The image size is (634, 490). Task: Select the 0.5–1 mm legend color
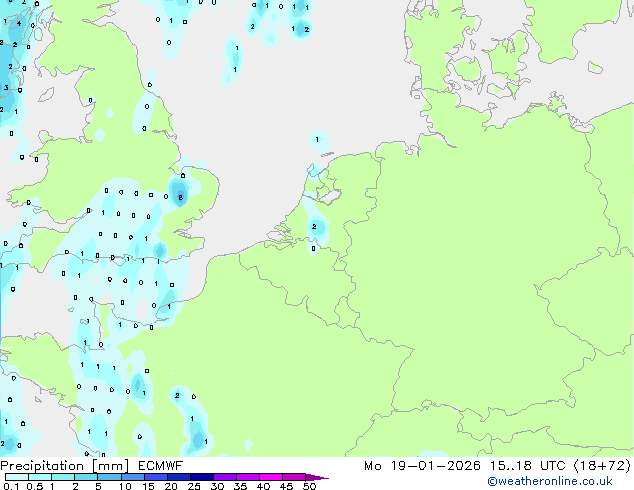point(40,477)
